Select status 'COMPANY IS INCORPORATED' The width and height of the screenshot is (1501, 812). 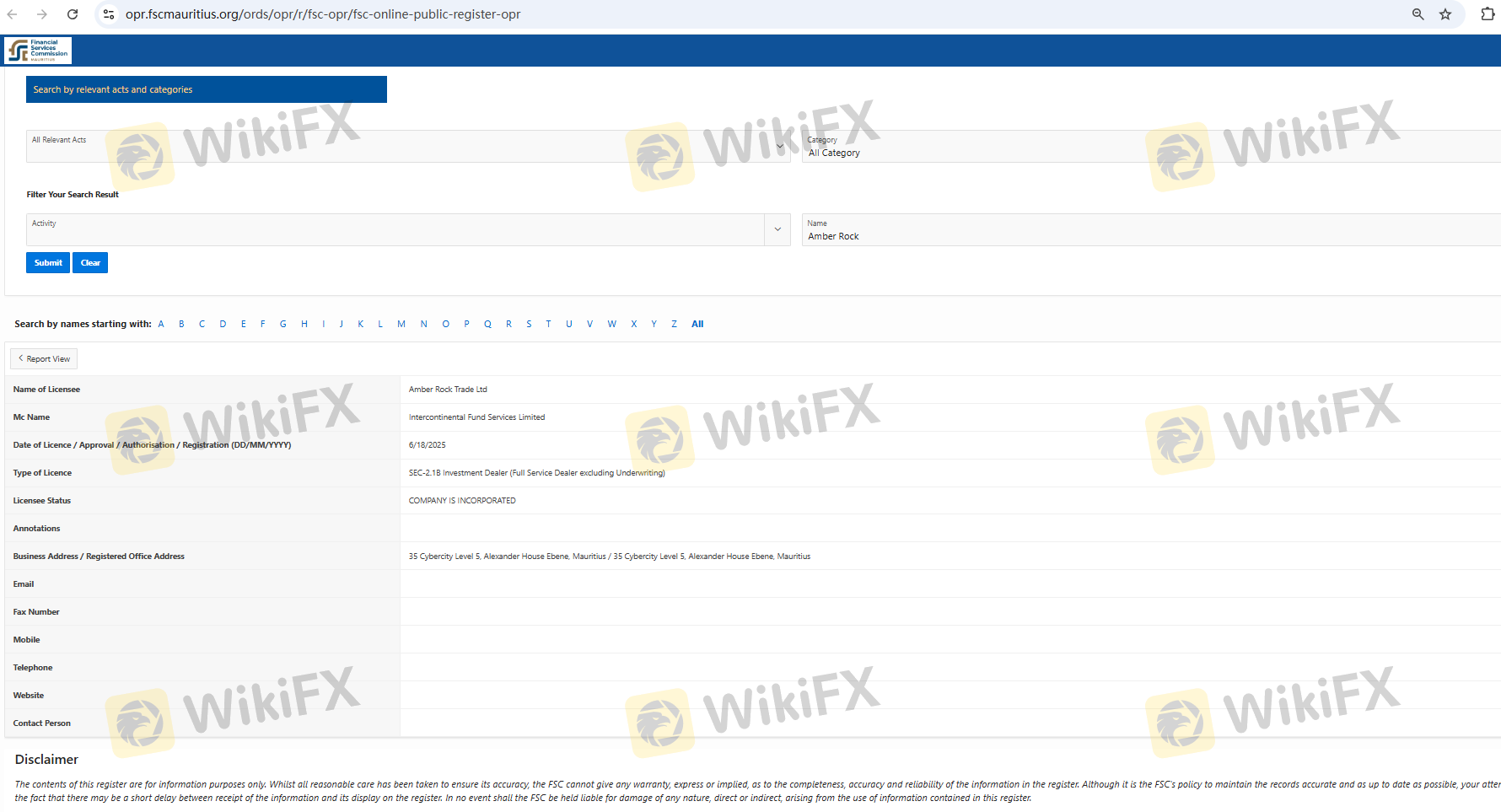click(462, 501)
